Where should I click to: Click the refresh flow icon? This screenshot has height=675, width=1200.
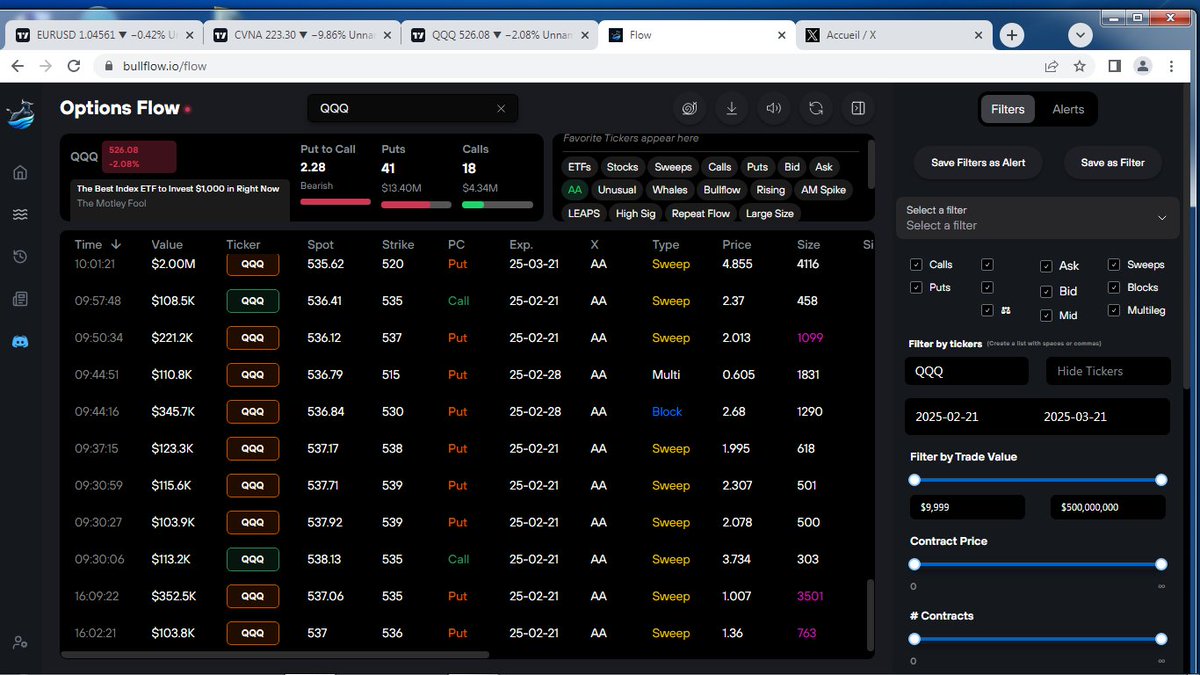pos(816,108)
